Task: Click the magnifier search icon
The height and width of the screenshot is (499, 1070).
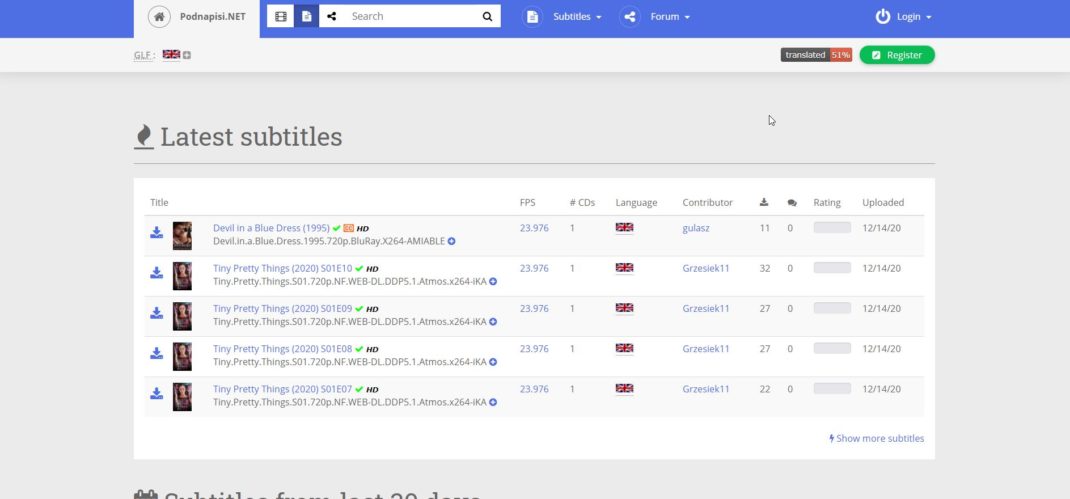Action: pos(487,16)
